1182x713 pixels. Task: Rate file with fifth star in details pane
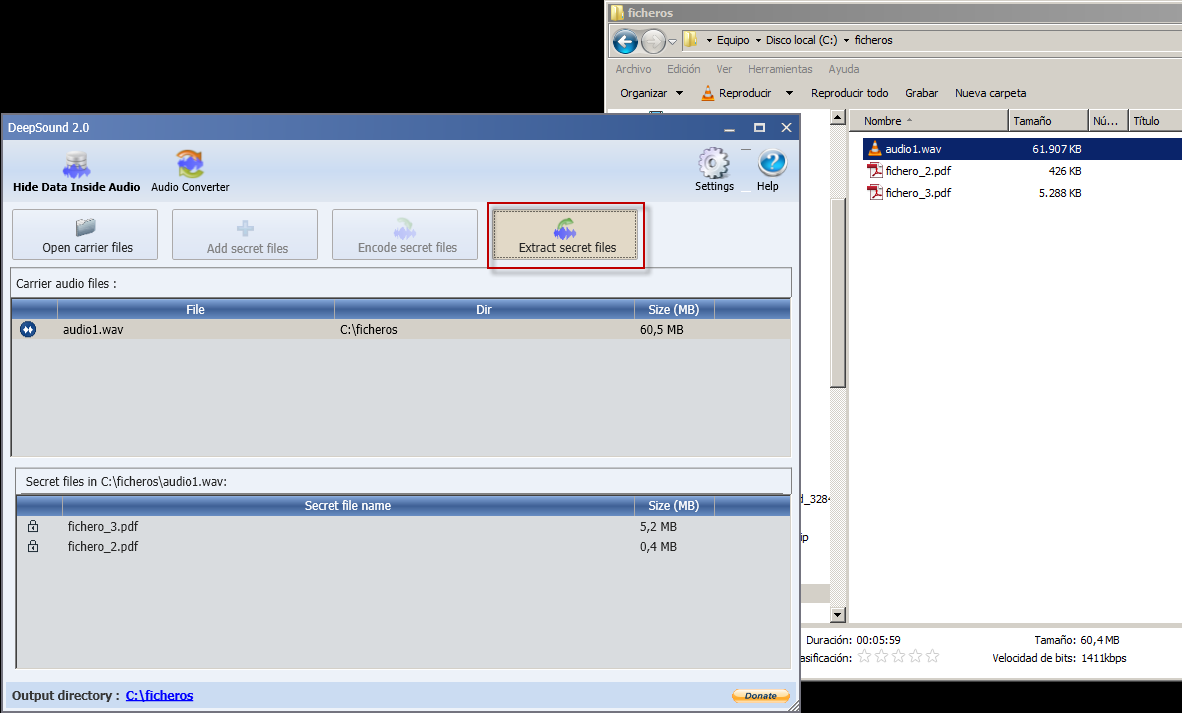tap(932, 656)
